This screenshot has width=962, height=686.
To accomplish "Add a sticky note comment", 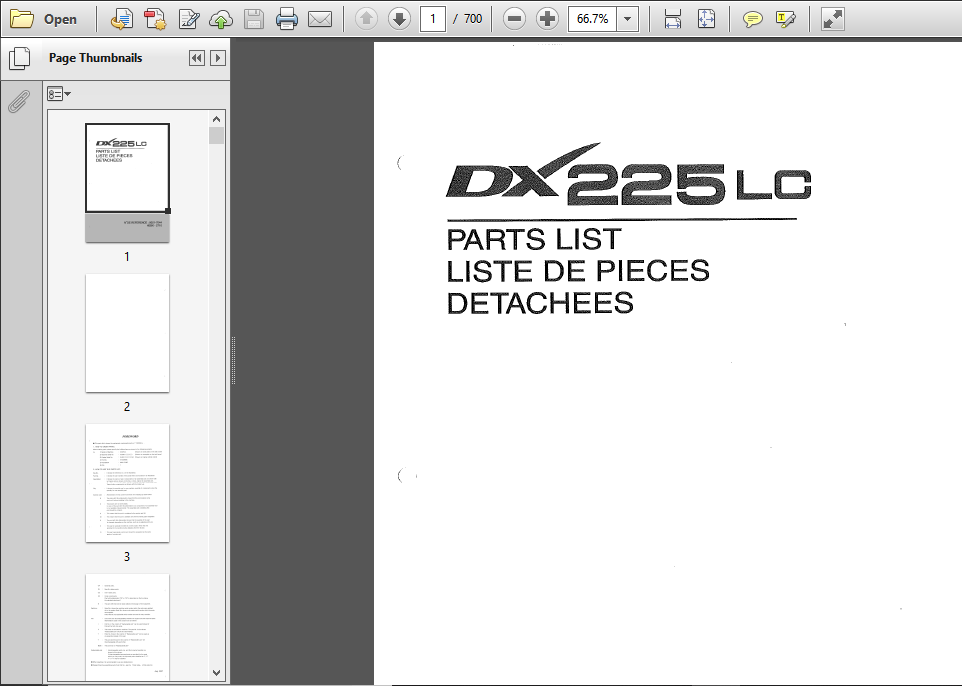I will pos(752,20).
